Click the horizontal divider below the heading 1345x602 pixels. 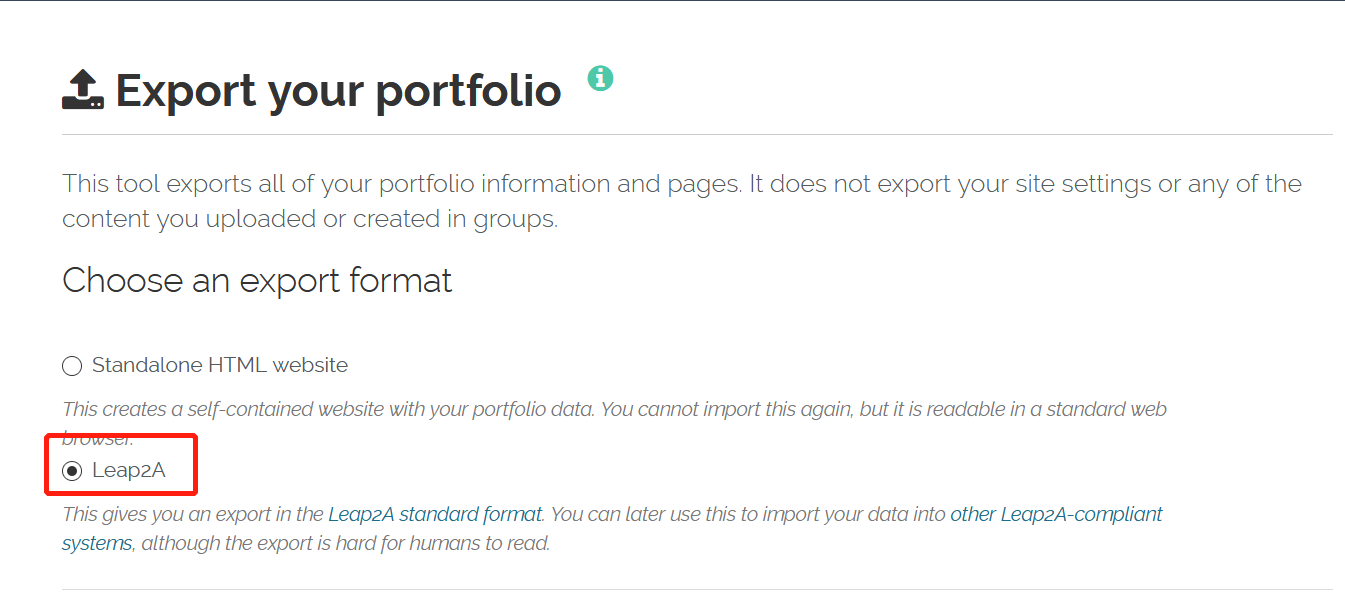[x=697, y=134]
